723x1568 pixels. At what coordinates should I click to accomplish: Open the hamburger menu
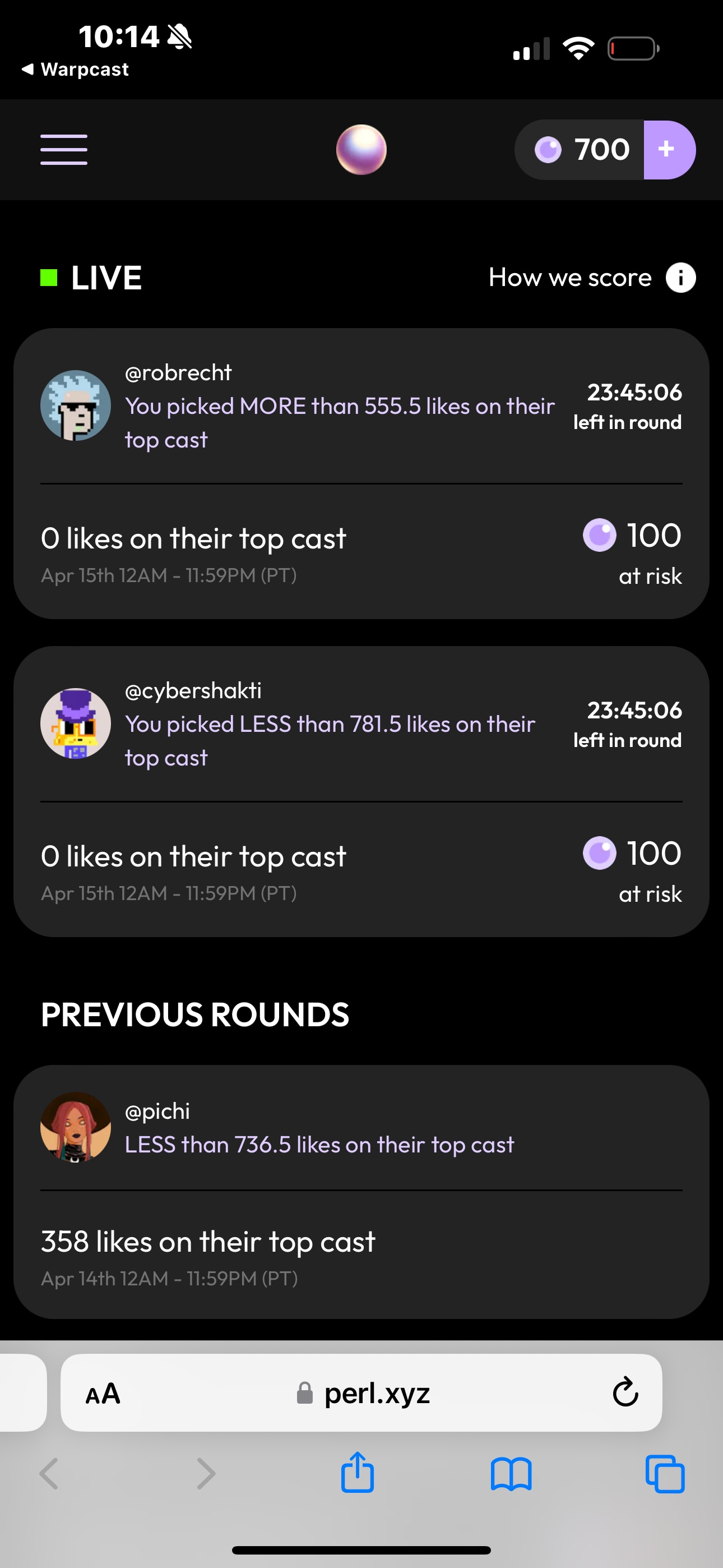click(x=64, y=150)
